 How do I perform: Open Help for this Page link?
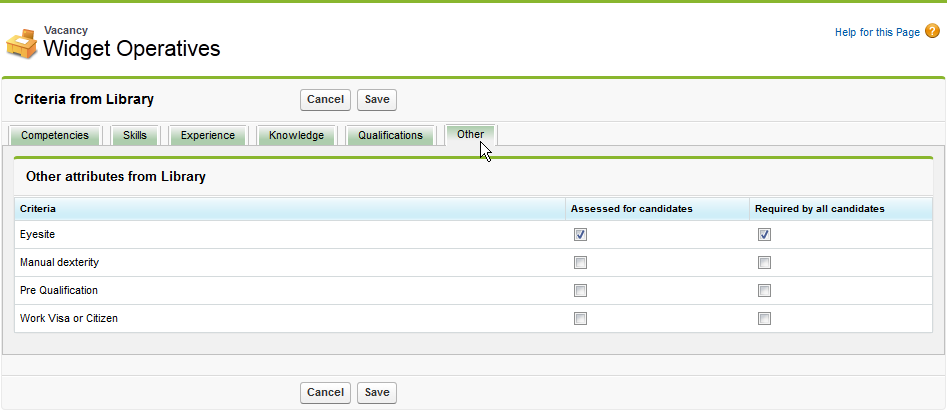tap(876, 32)
